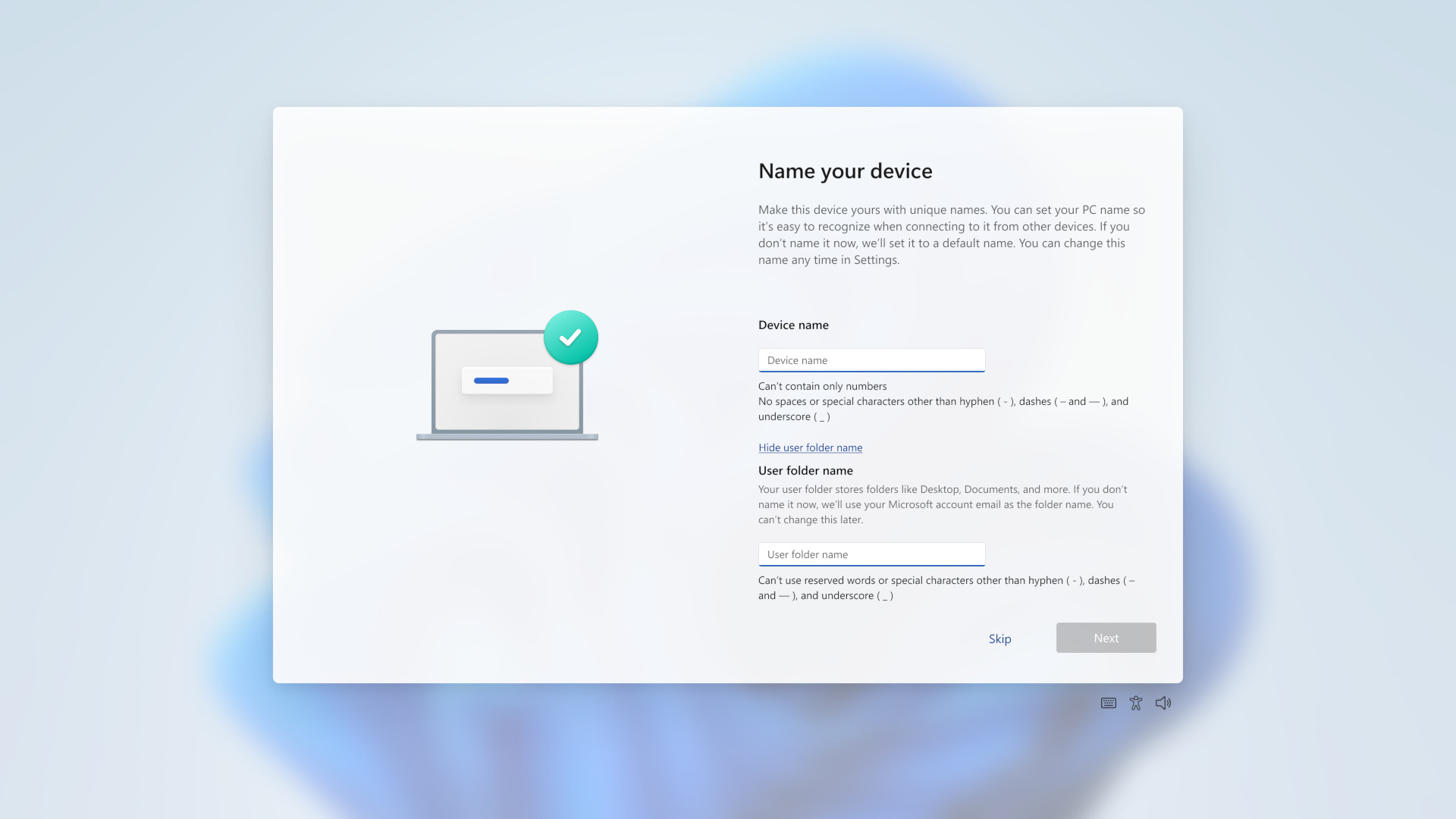1456x819 pixels.
Task: Collapse section via Hide user folder name
Action: [x=810, y=447]
